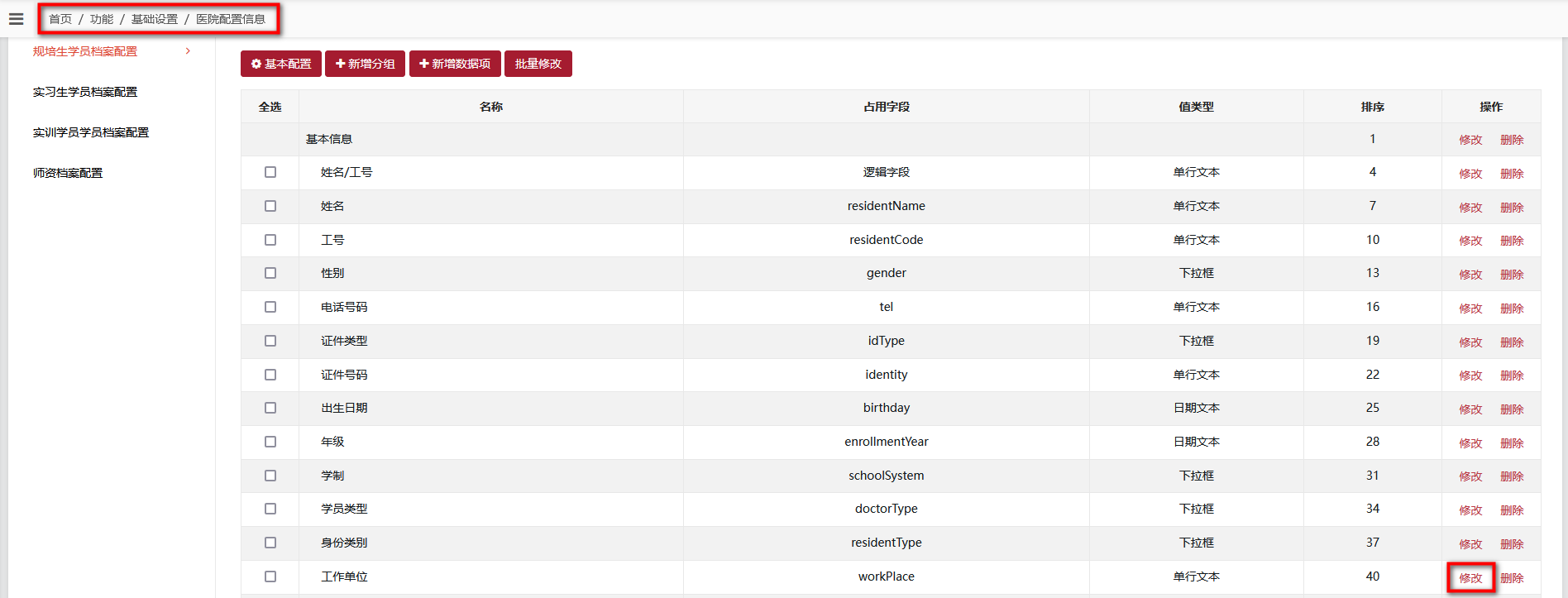Click 删除 in residentCode row
Screen dimensions: 1568x598
pos(1512,241)
